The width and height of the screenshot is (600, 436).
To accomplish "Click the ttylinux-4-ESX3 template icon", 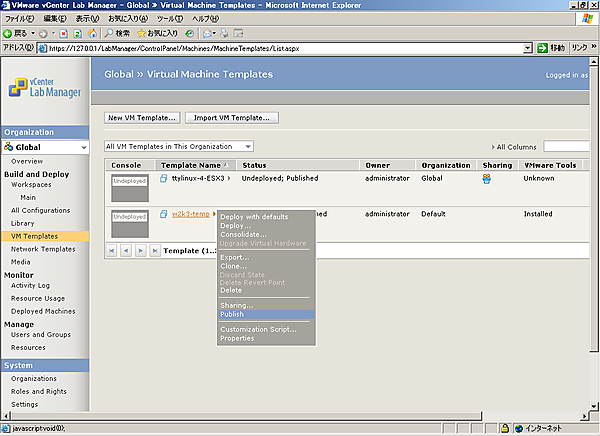I will point(164,179).
